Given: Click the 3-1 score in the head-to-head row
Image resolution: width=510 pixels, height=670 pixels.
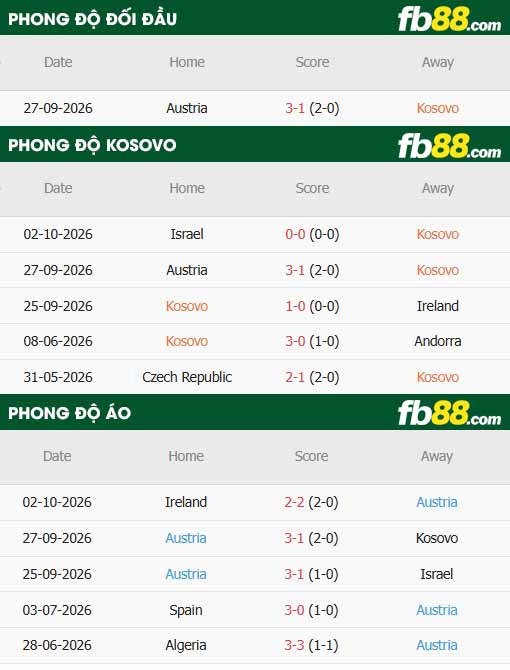Looking at the screenshot, I should (295, 108).
